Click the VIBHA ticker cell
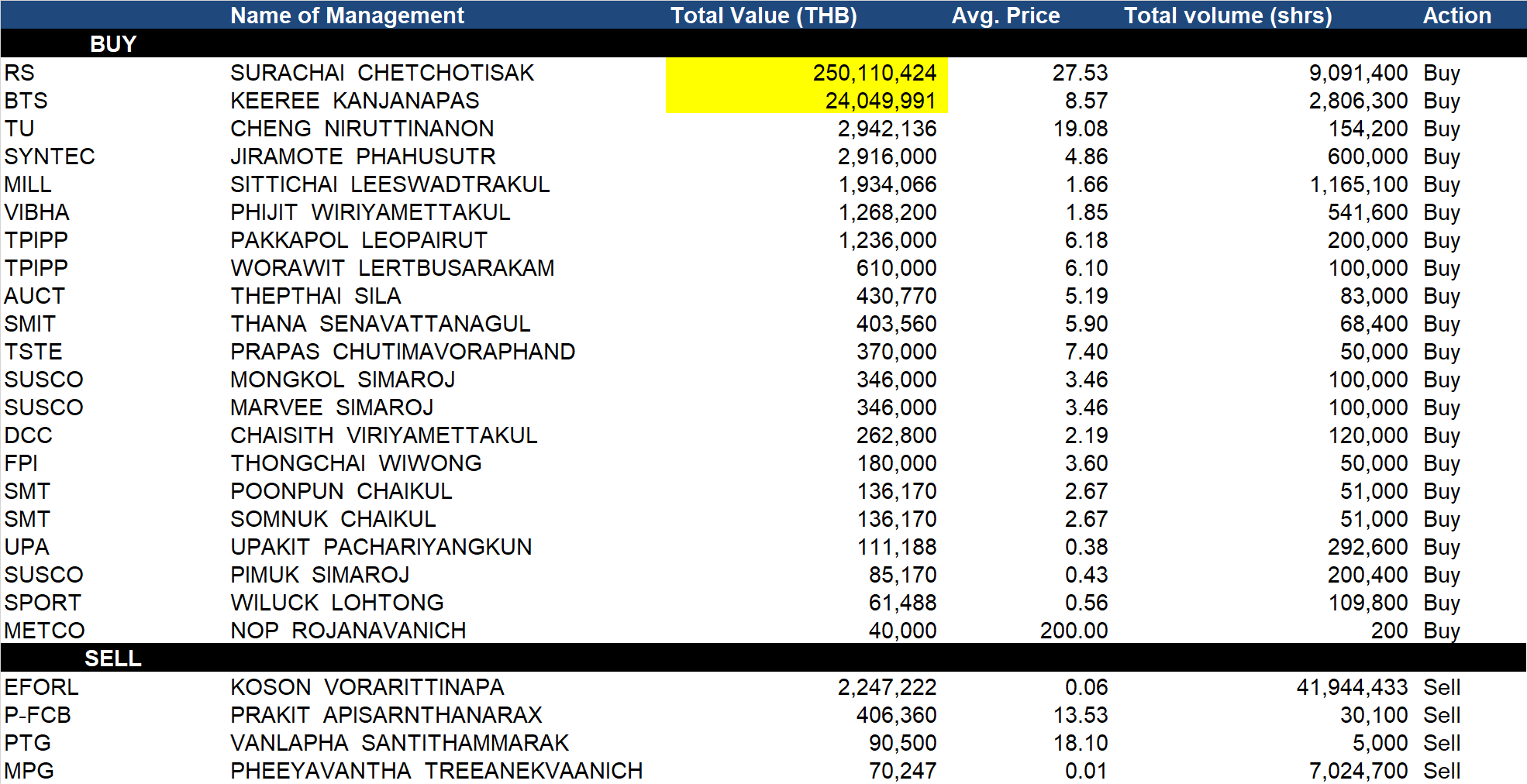The width and height of the screenshot is (1527, 784). 36,212
